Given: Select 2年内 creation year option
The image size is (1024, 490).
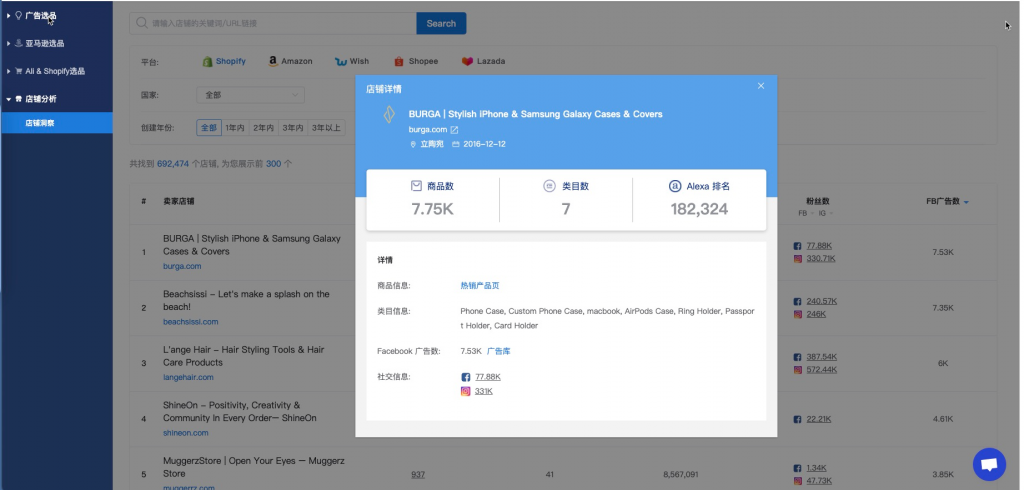Looking at the screenshot, I should click(x=264, y=128).
